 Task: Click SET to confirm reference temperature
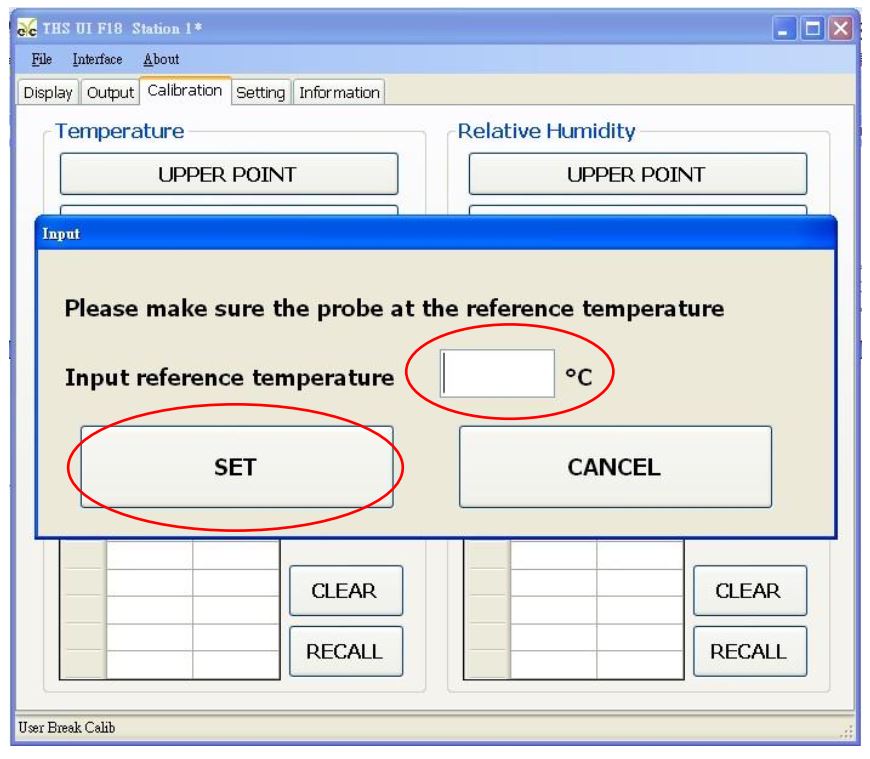pyautogui.click(x=236, y=467)
